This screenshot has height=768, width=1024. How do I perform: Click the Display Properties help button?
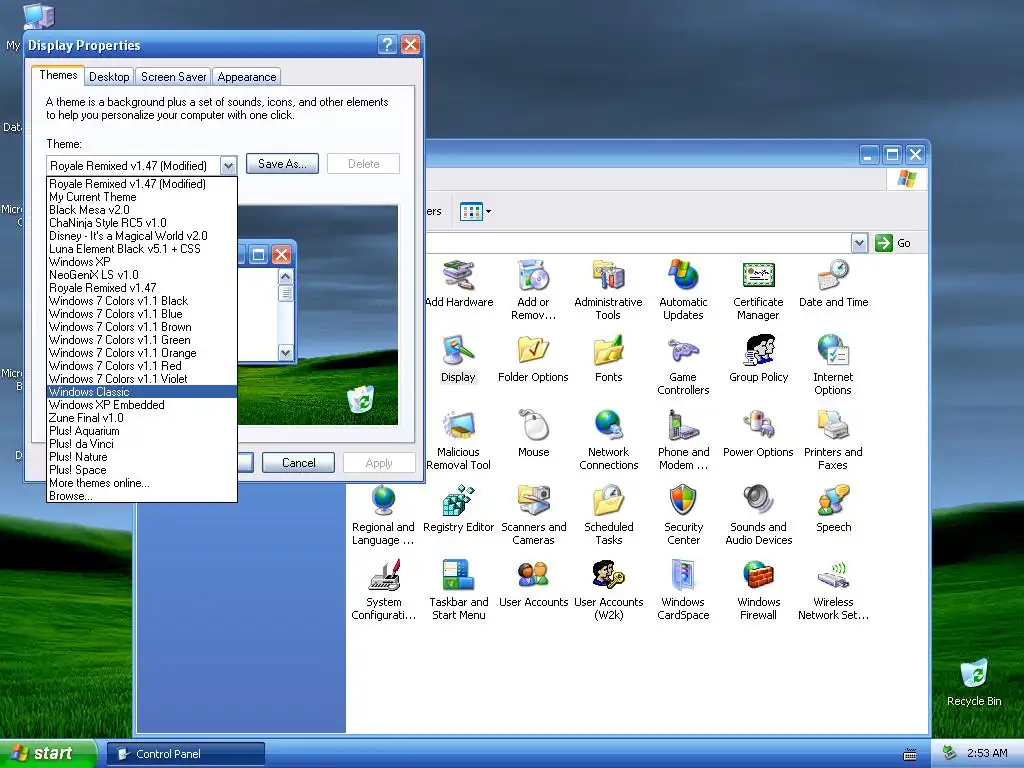coord(387,44)
